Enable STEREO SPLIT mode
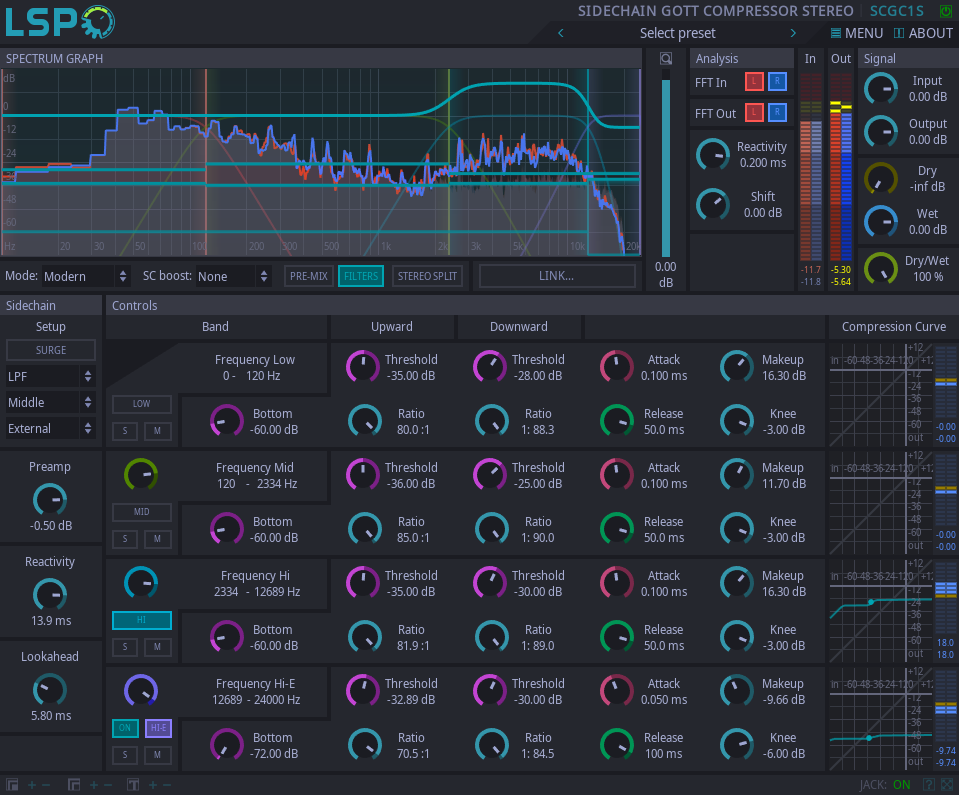 427,276
